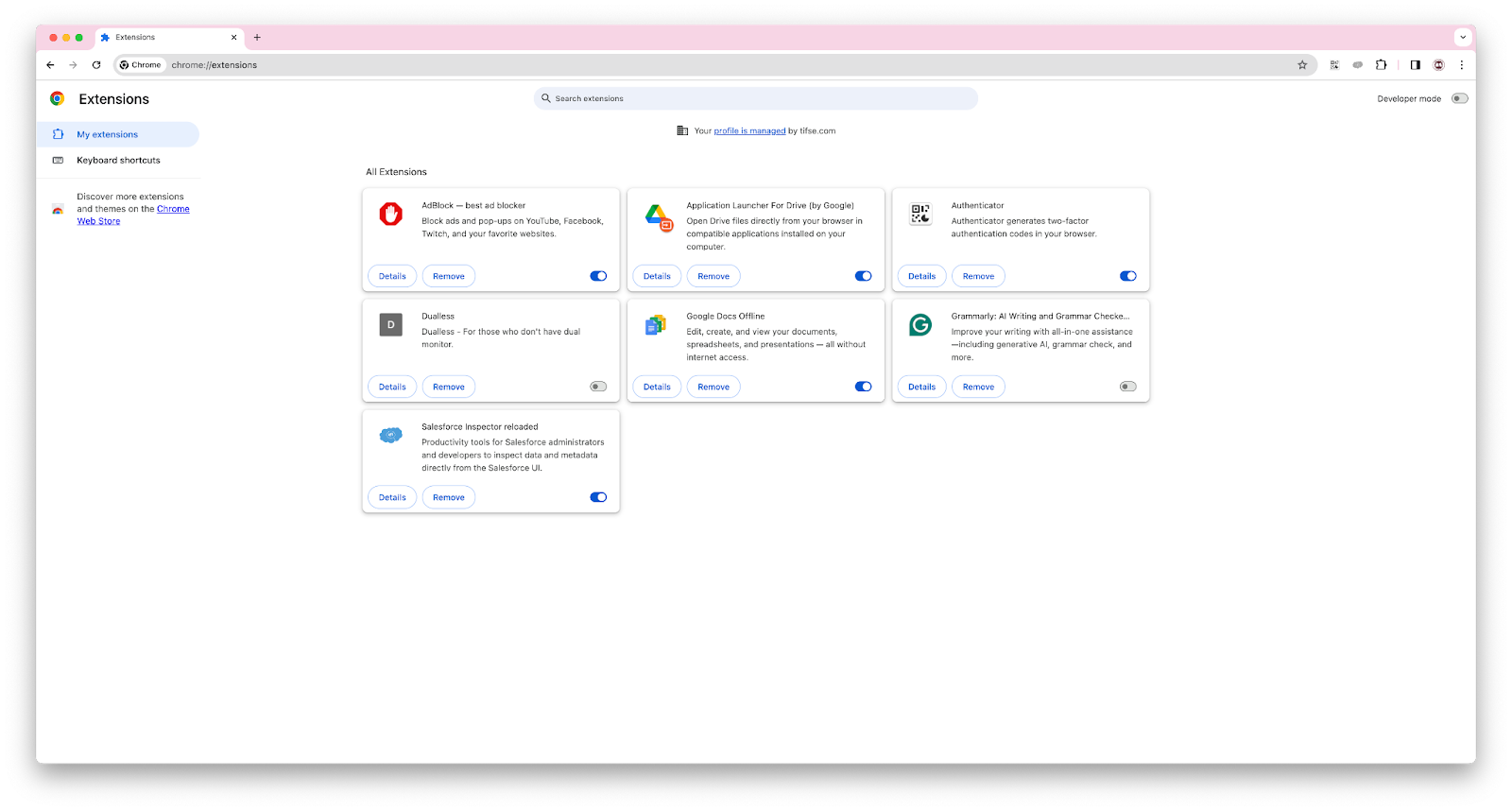Open Details for Application Launcher For Drive
Image resolution: width=1512 pixels, height=811 pixels.
tap(657, 276)
